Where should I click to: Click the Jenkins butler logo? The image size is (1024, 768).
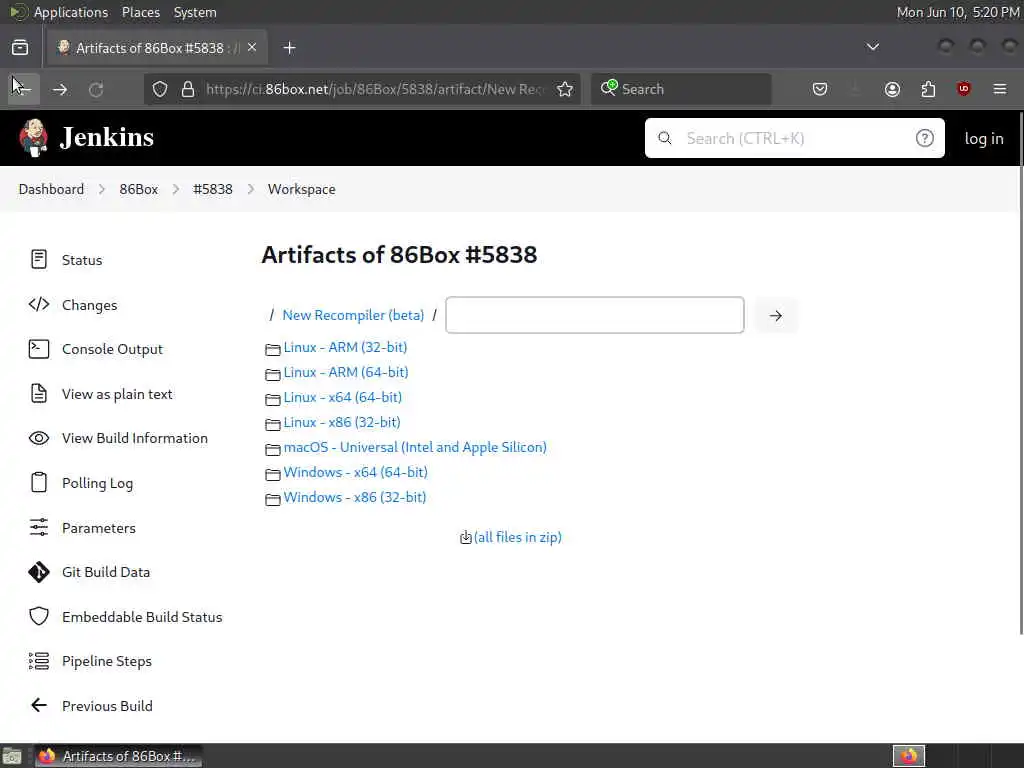[x=33, y=137]
